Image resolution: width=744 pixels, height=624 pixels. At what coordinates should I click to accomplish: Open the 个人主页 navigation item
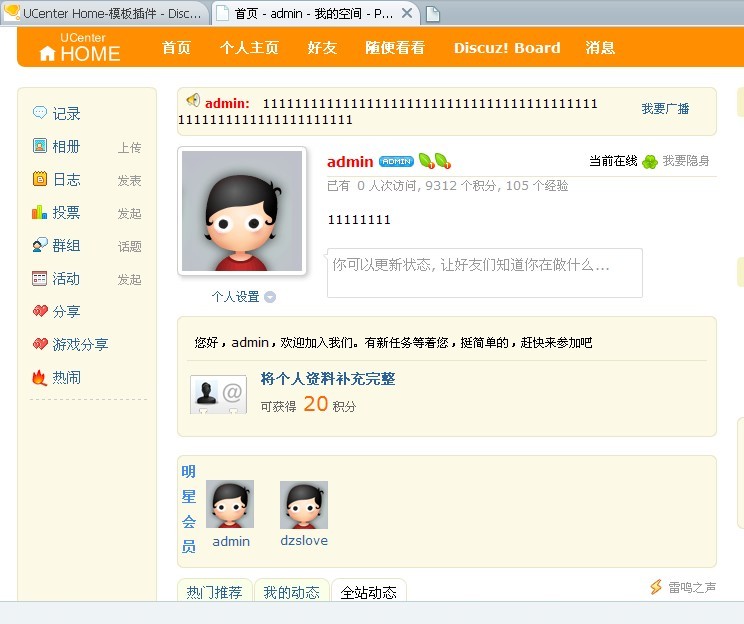[249, 47]
